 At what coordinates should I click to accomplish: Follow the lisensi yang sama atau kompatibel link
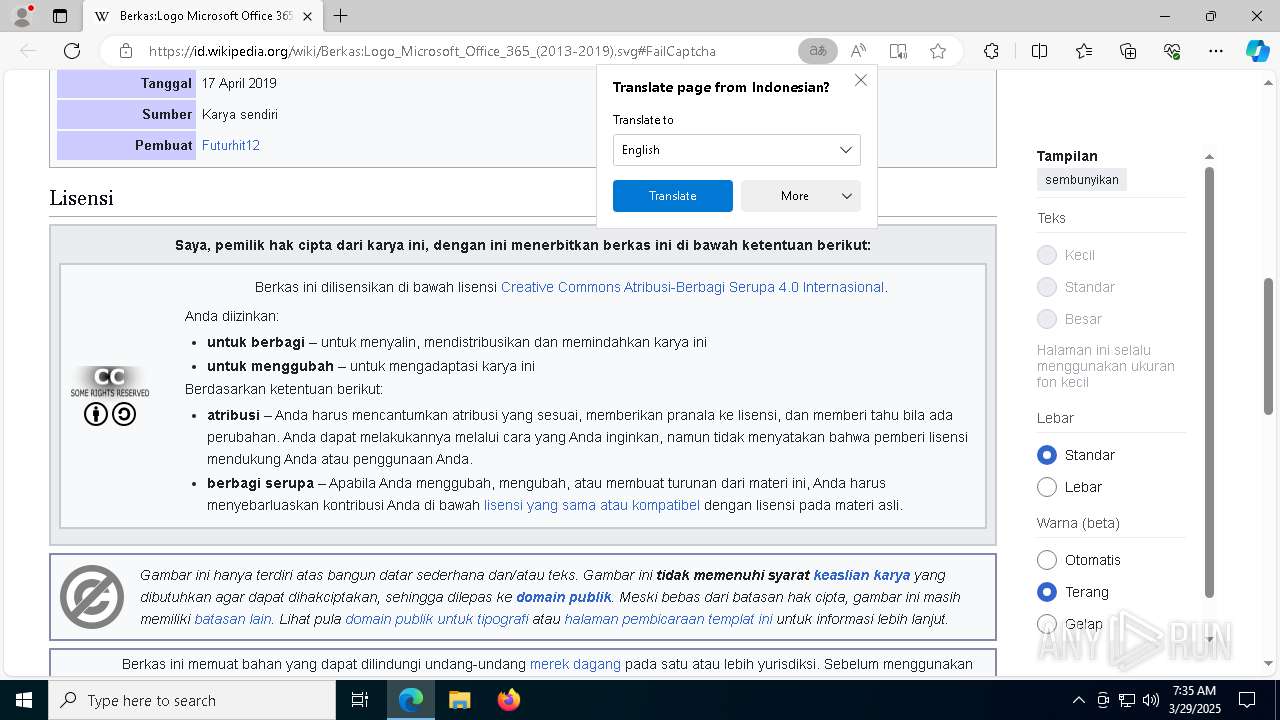(x=592, y=505)
